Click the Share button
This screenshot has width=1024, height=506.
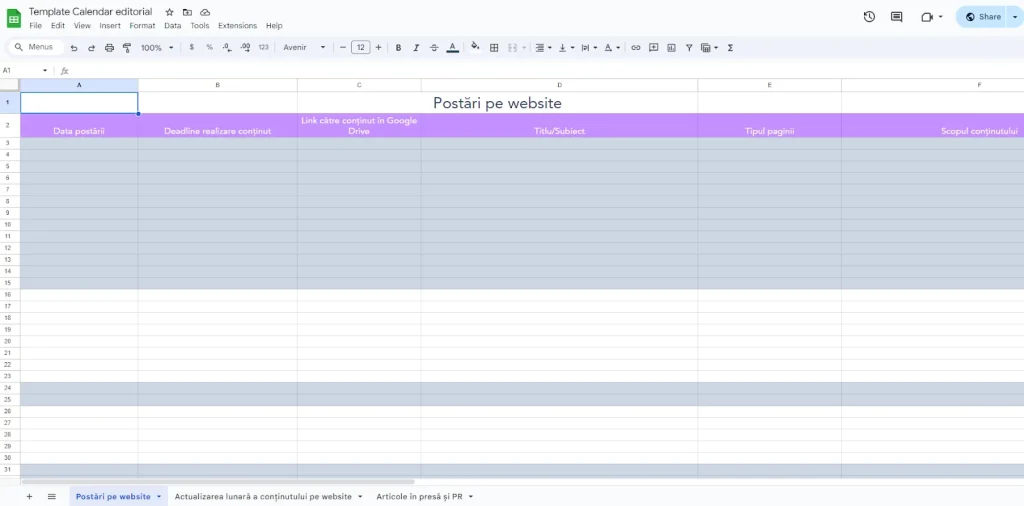click(x=982, y=17)
